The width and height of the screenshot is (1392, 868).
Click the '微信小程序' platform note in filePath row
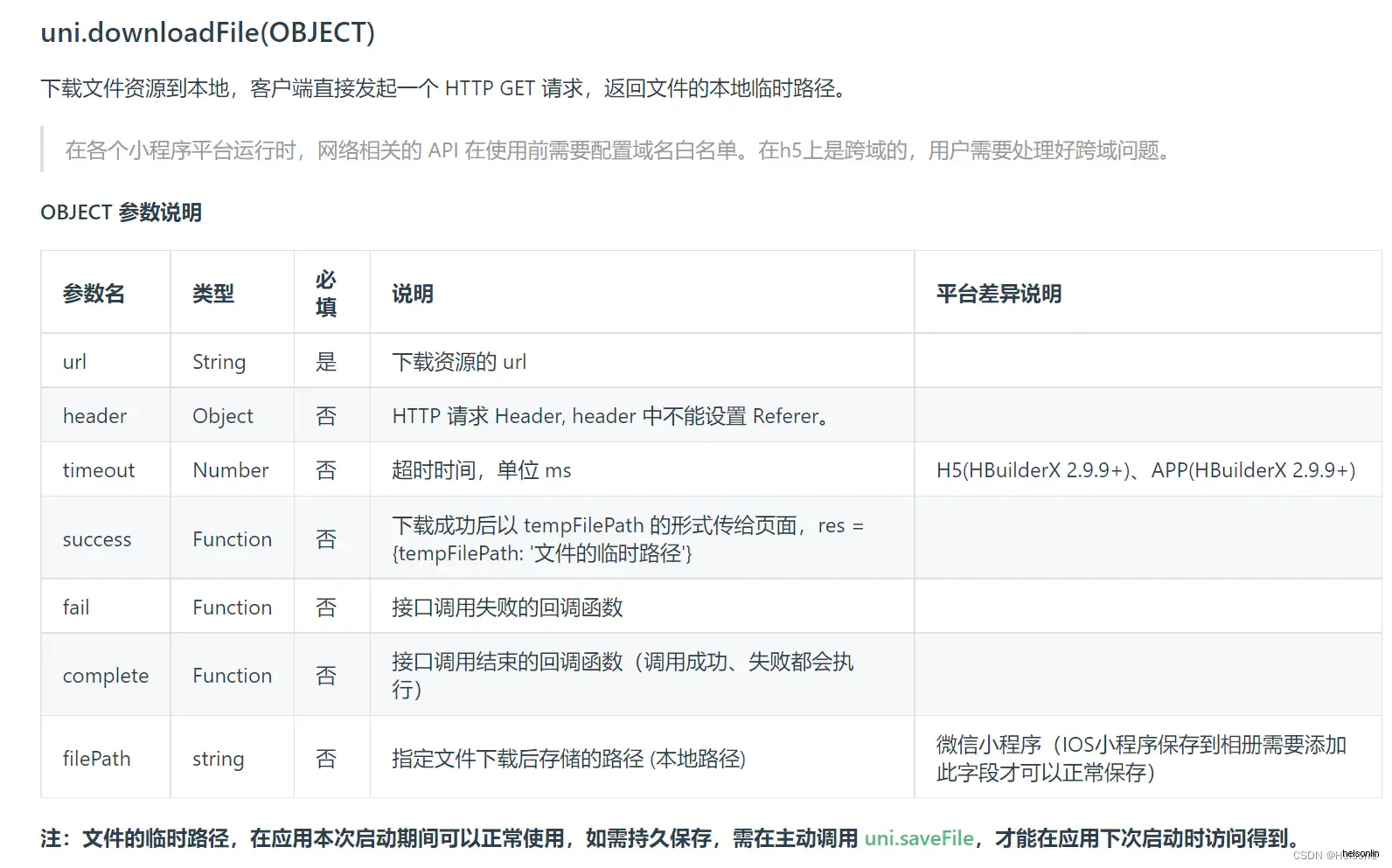tap(1141, 759)
